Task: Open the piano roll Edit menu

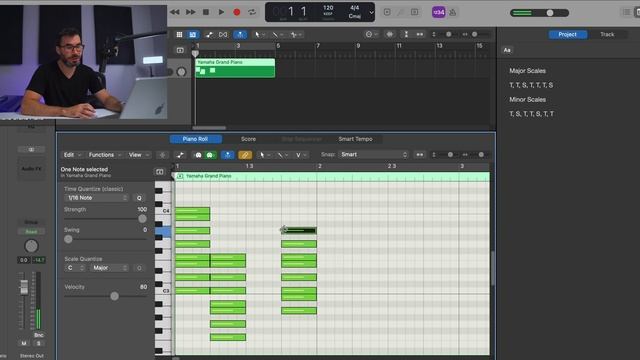Action: click(72, 155)
